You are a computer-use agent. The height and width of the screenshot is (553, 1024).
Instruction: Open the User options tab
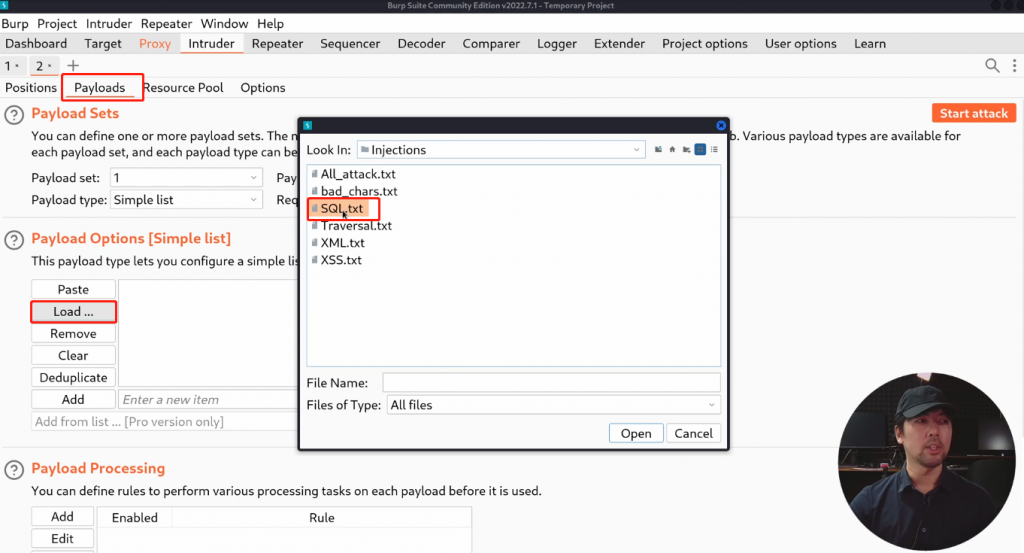click(801, 44)
